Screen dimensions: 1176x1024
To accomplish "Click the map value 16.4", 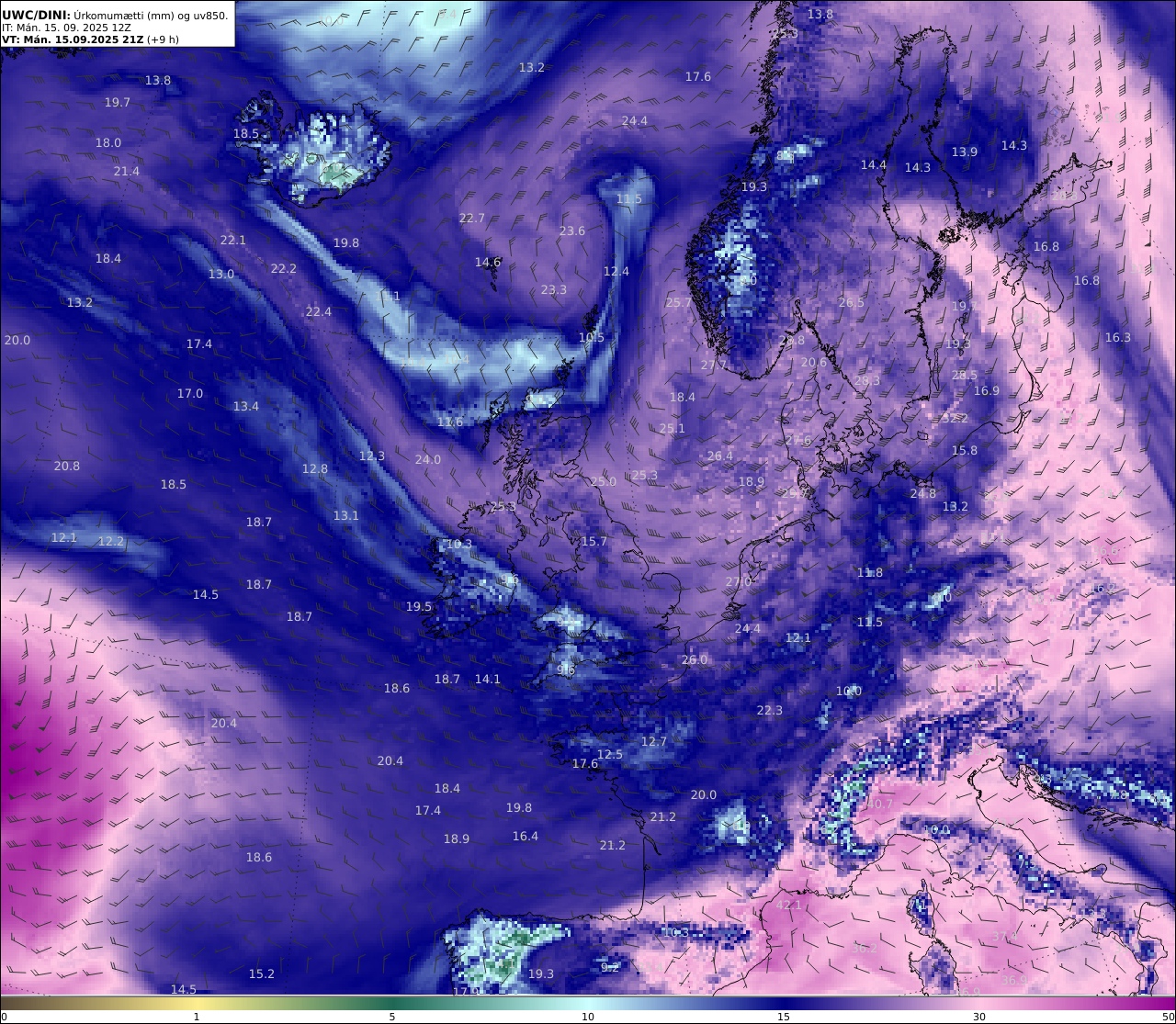I will coord(526,837).
